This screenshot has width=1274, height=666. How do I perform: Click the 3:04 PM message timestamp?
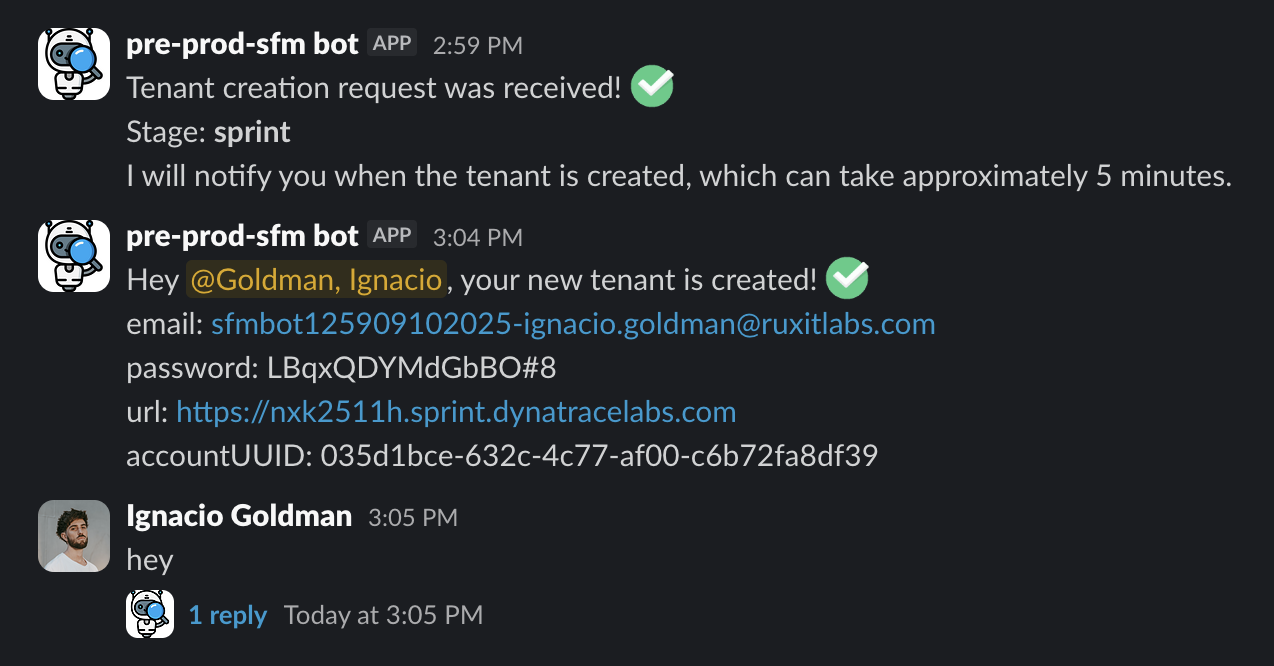tap(477, 237)
